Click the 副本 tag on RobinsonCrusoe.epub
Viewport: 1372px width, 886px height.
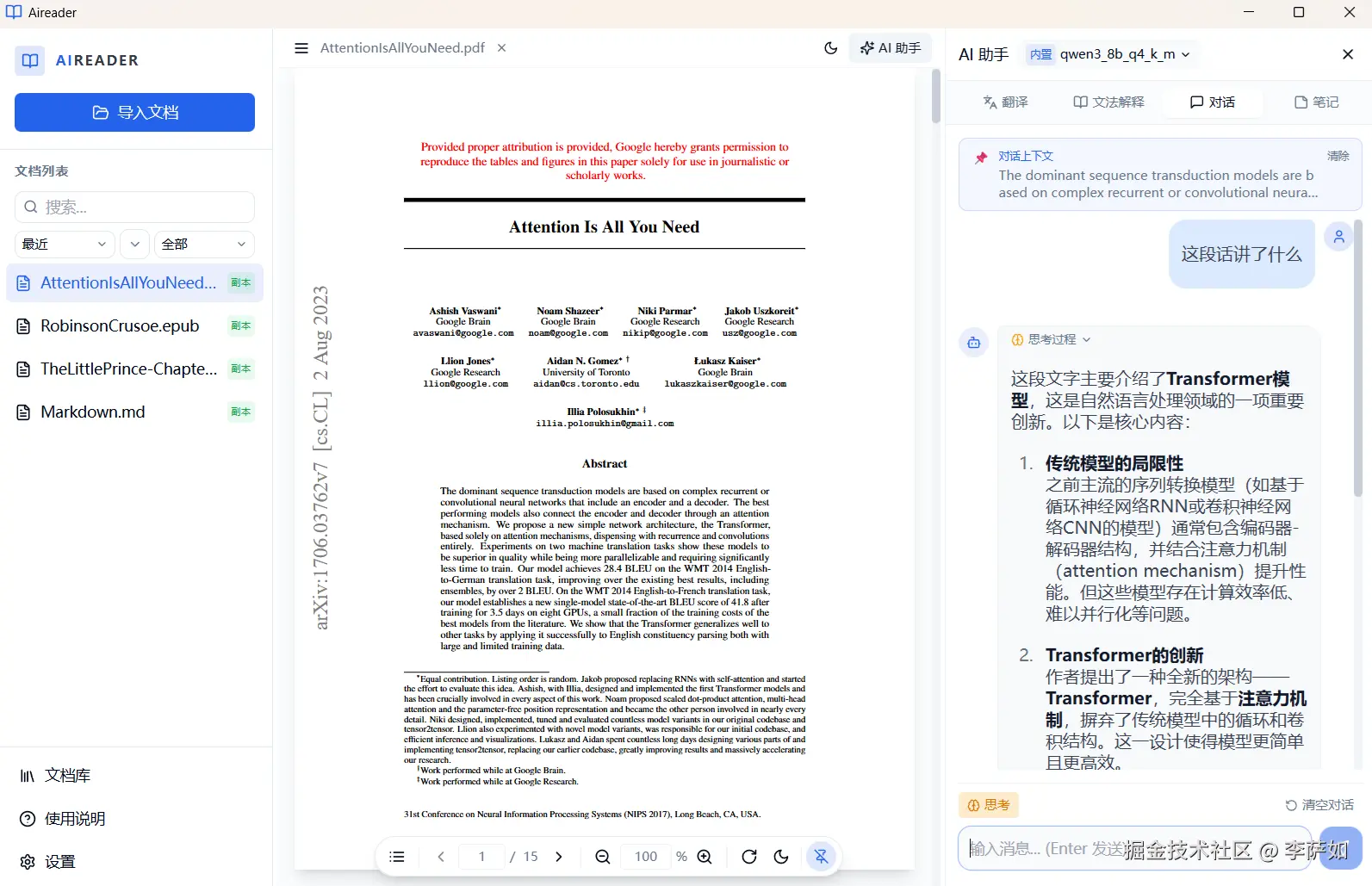click(x=241, y=325)
